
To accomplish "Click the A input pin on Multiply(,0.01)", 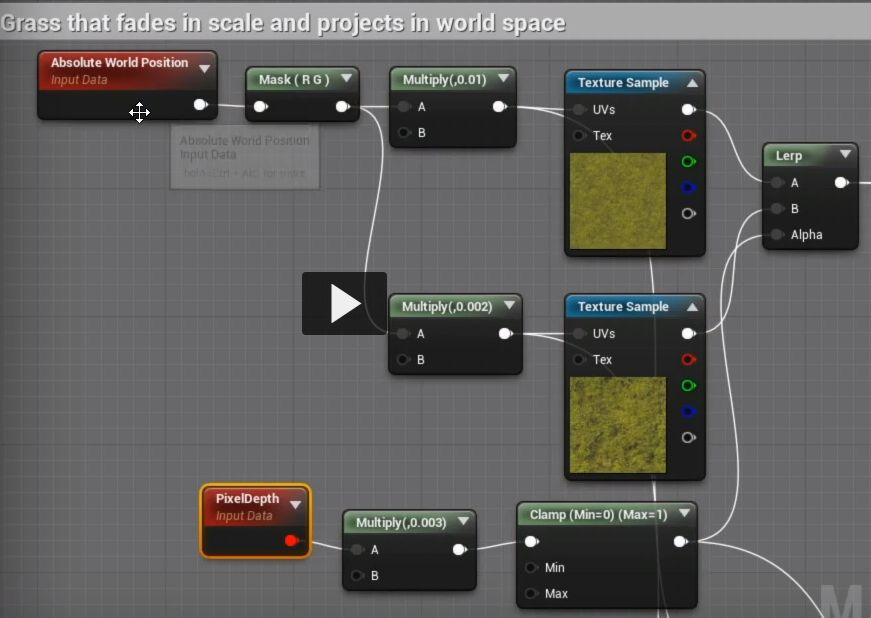I will (x=404, y=107).
